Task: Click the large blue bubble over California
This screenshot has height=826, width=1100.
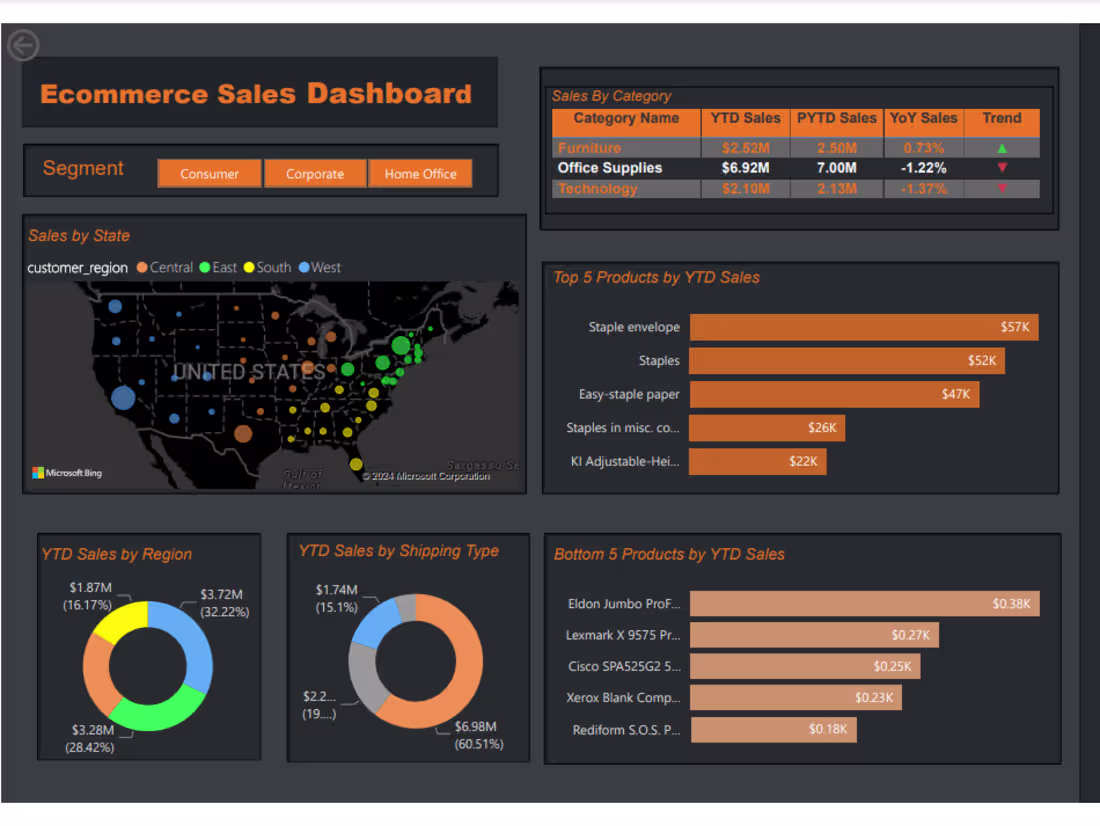Action: 123,396
